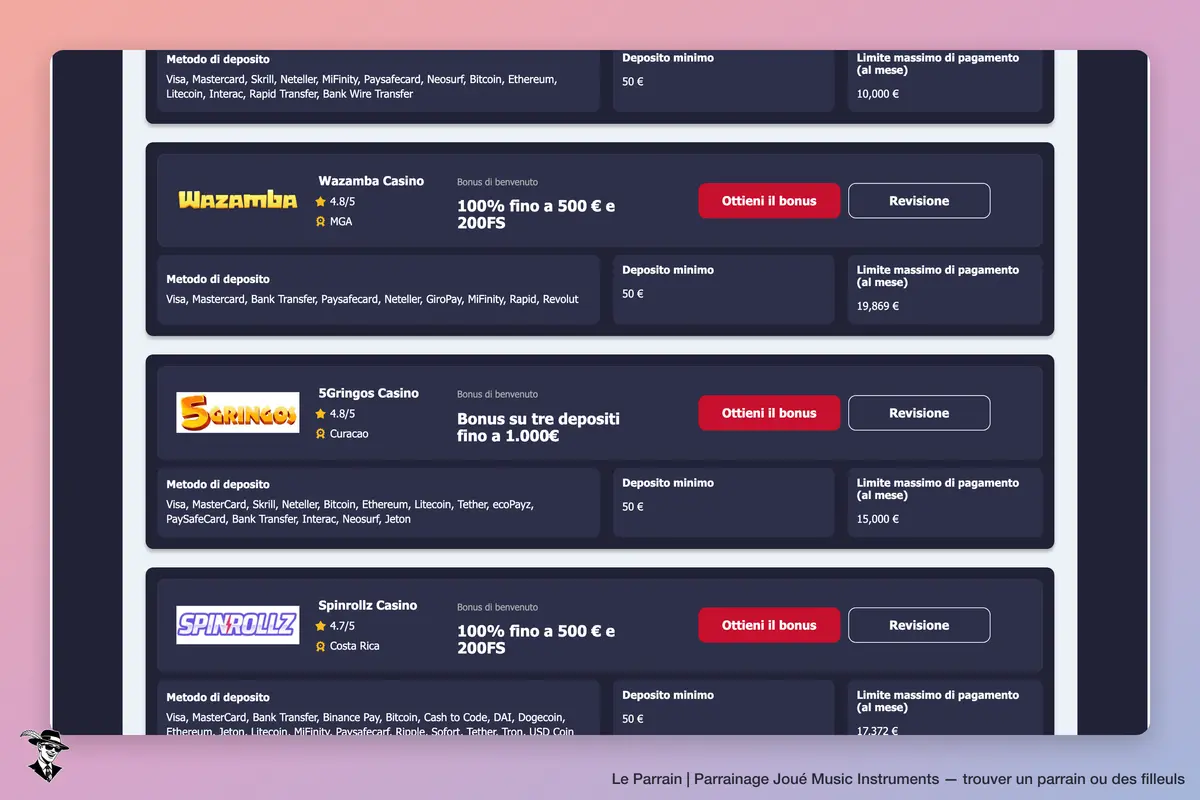Click the 17,372 € payout limit value
The width and height of the screenshot is (1200, 800).
[878, 730]
